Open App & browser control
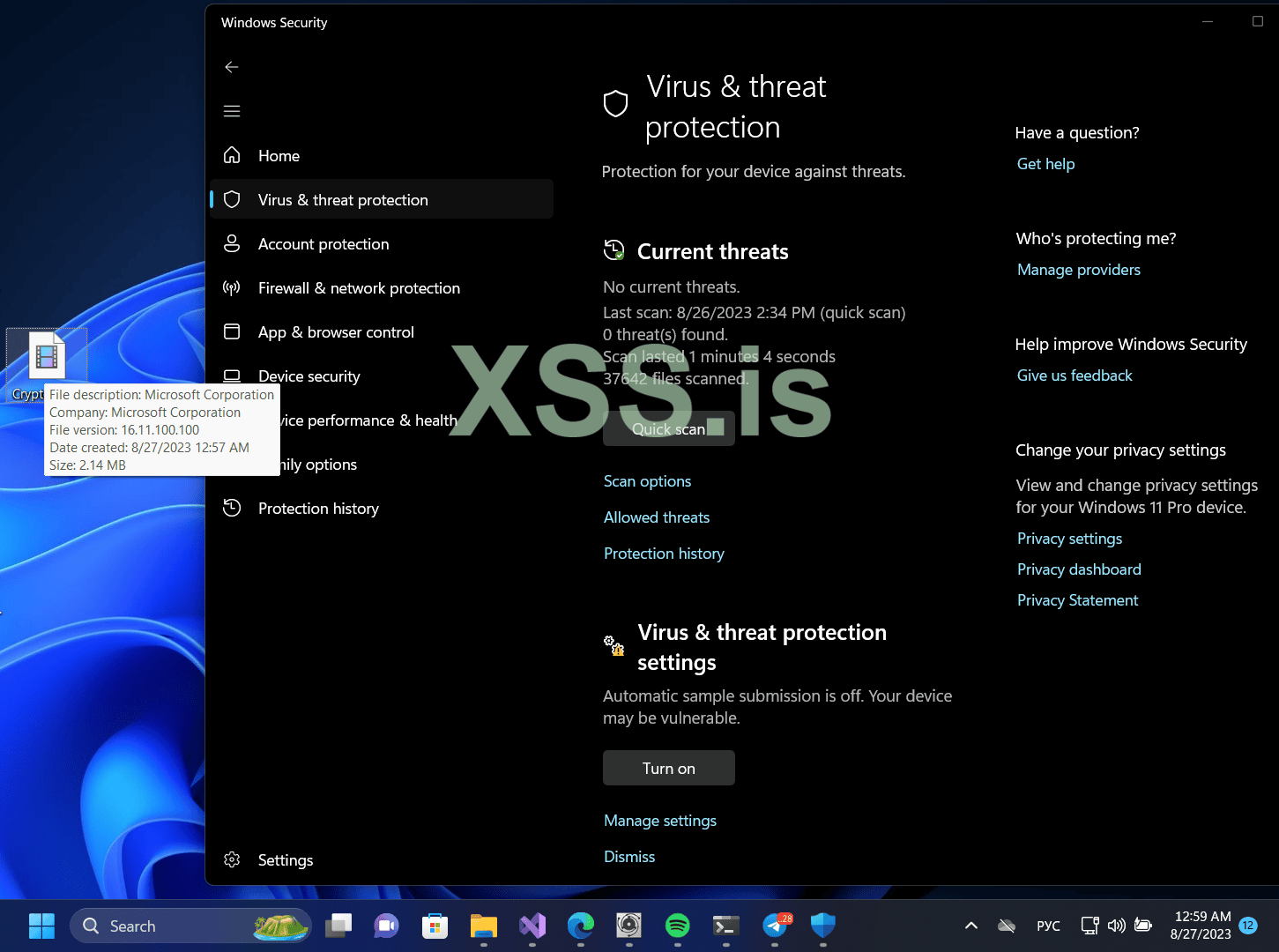The image size is (1279, 952). tap(336, 331)
